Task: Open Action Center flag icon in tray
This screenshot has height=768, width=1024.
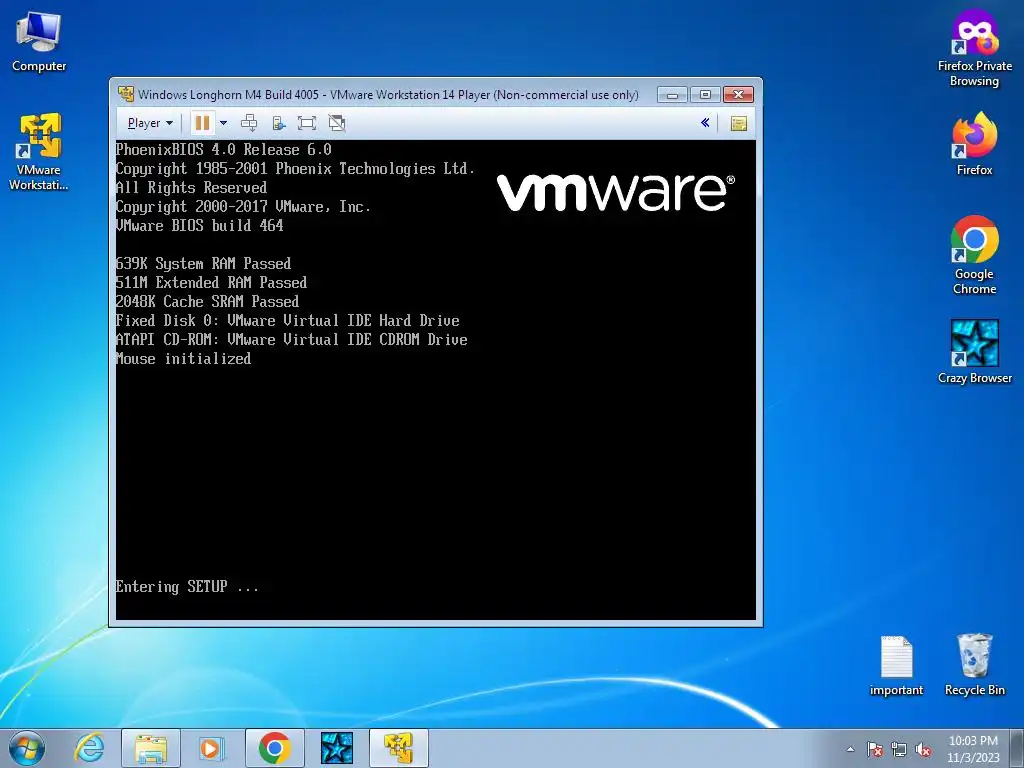Action: 874,749
